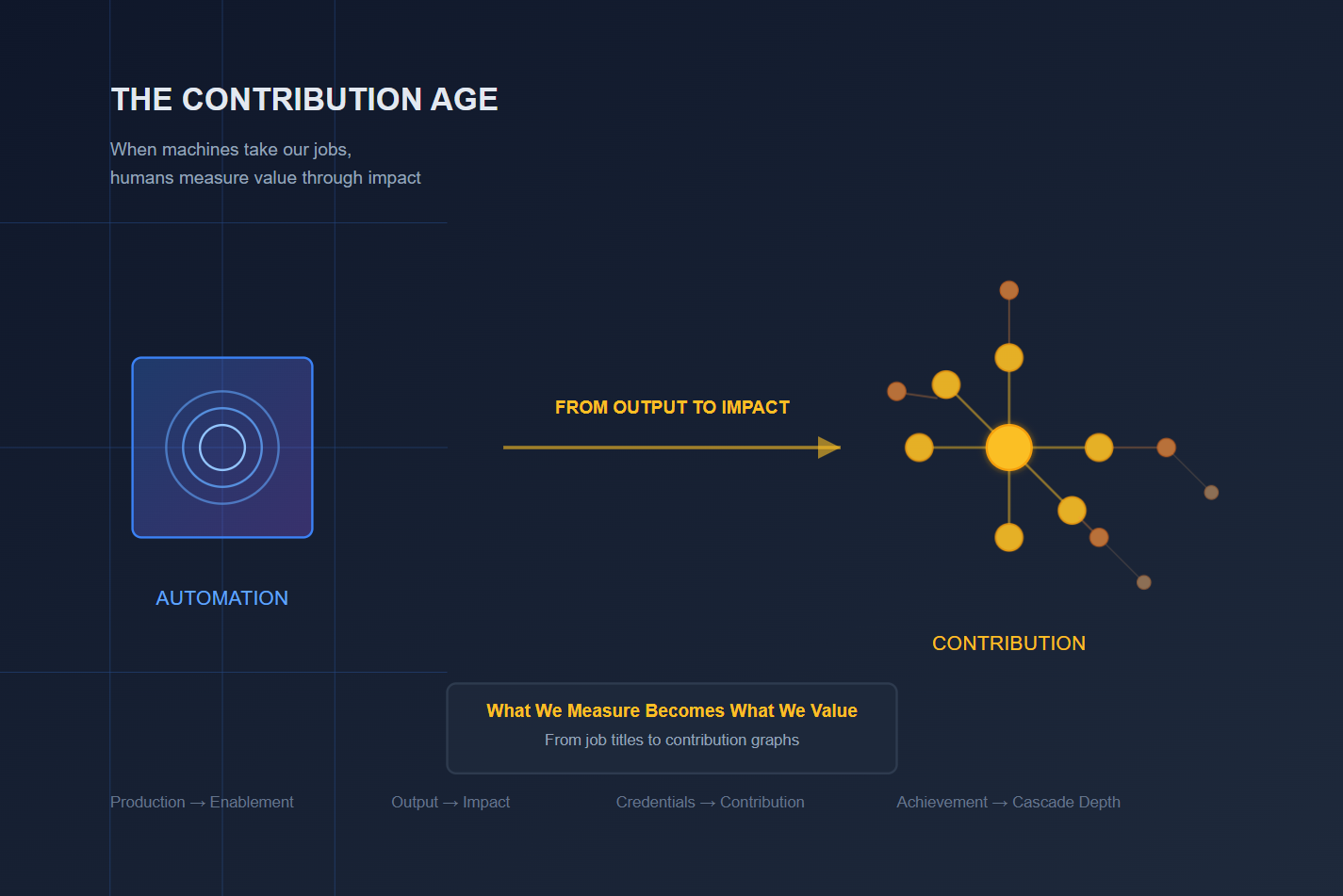The image size is (1343, 896).
Task: Click the FROM OUTPUT TO IMPACT text
Action: [672, 408]
